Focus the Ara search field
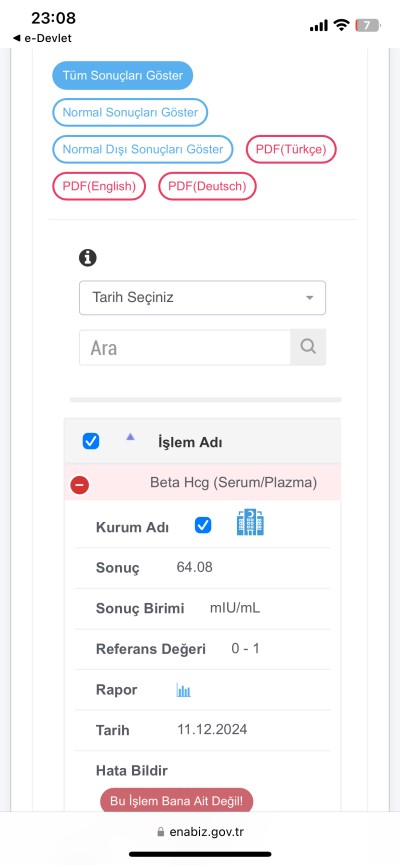The image size is (400, 865). pyautogui.click(x=185, y=348)
